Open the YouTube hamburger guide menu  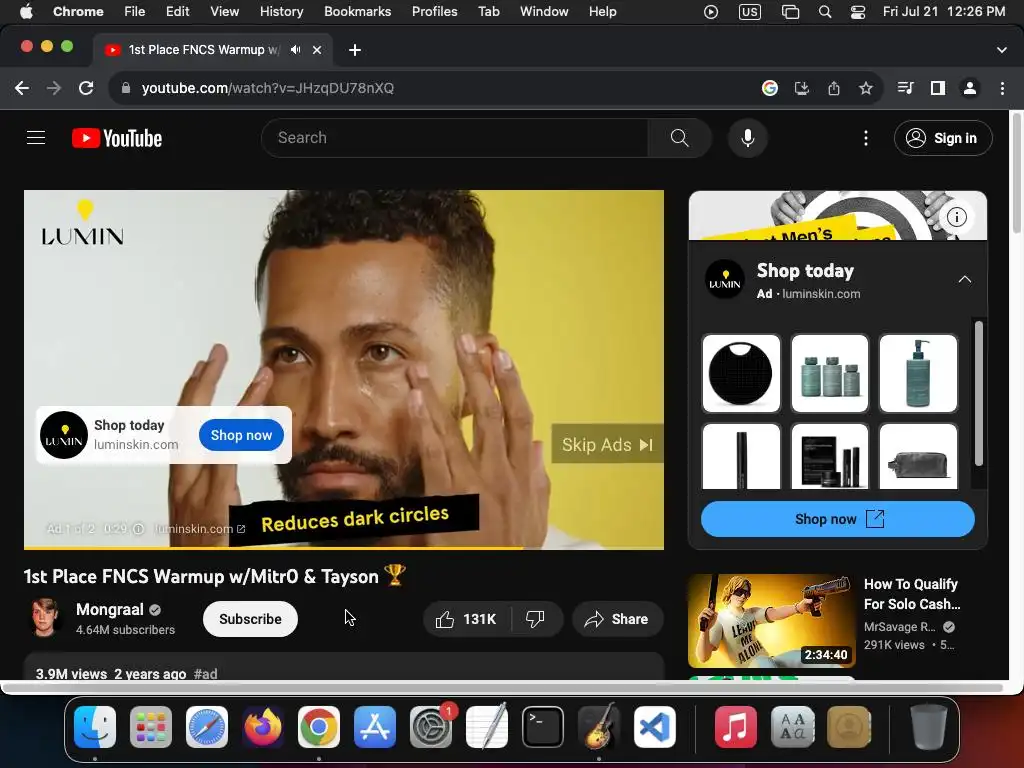(36, 138)
